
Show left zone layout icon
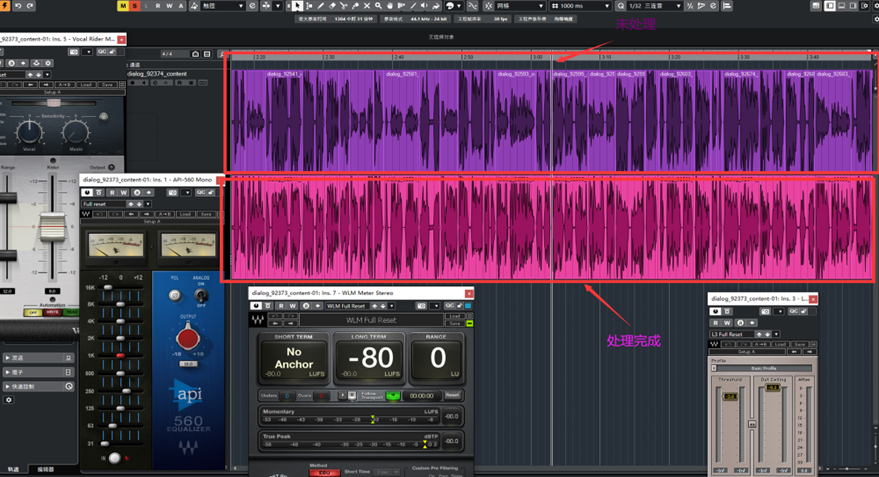tap(830, 6)
